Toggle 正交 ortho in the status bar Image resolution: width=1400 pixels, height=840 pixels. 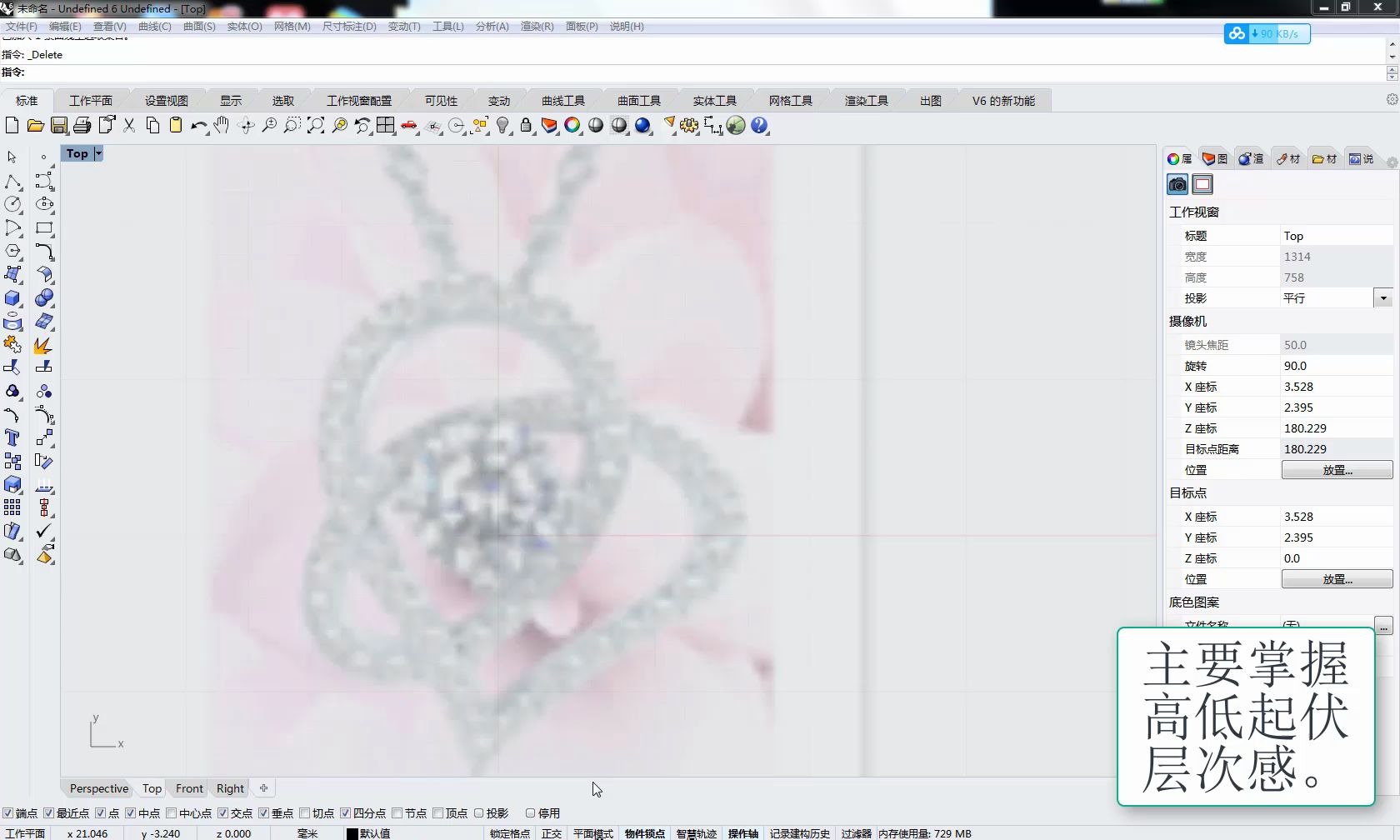pos(552,833)
